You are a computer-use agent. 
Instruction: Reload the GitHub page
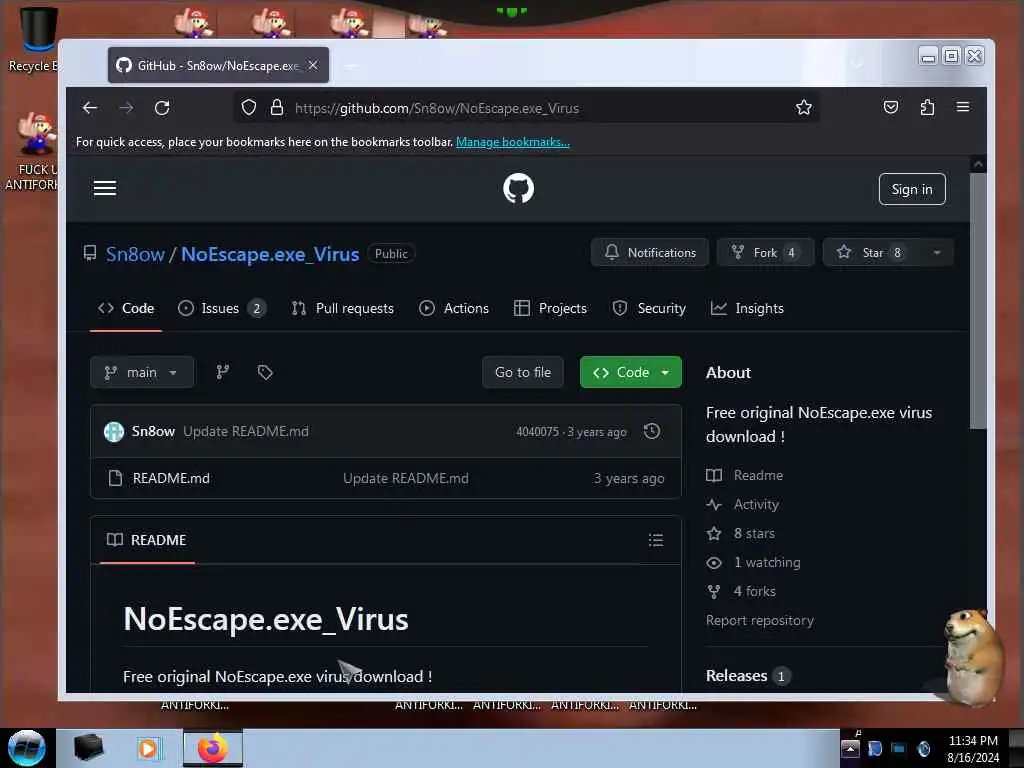(162, 108)
